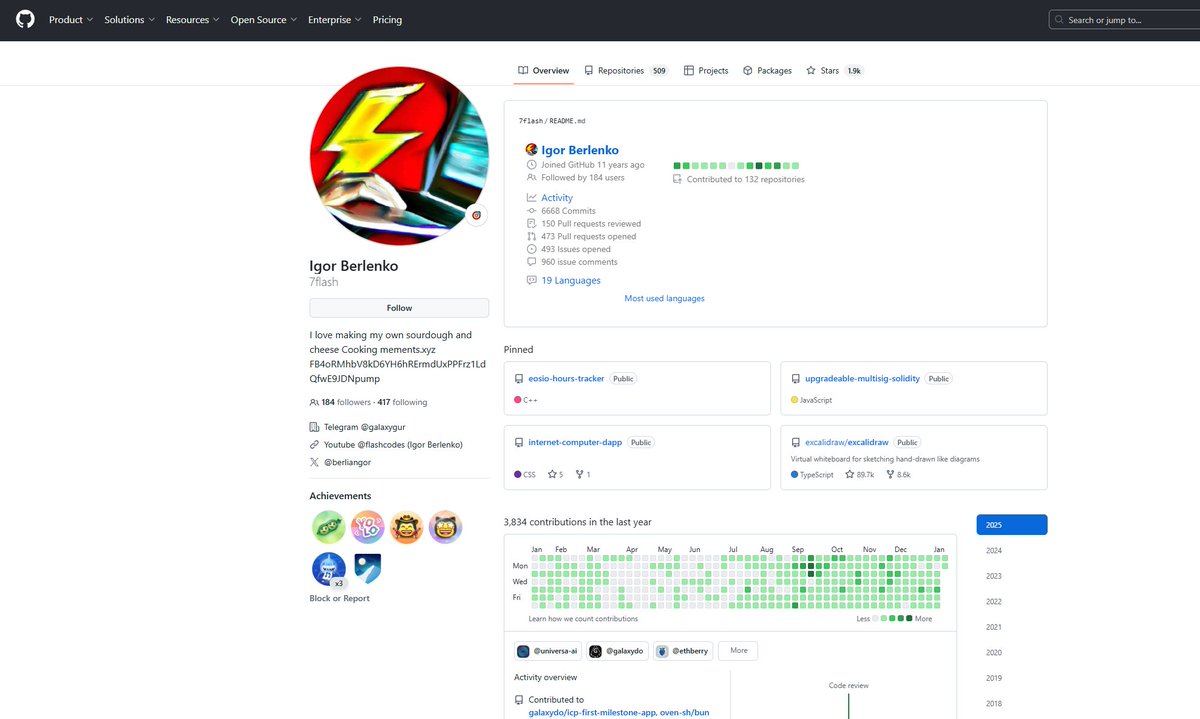Open the excalidraw 89.7k stargazers

(x=860, y=475)
